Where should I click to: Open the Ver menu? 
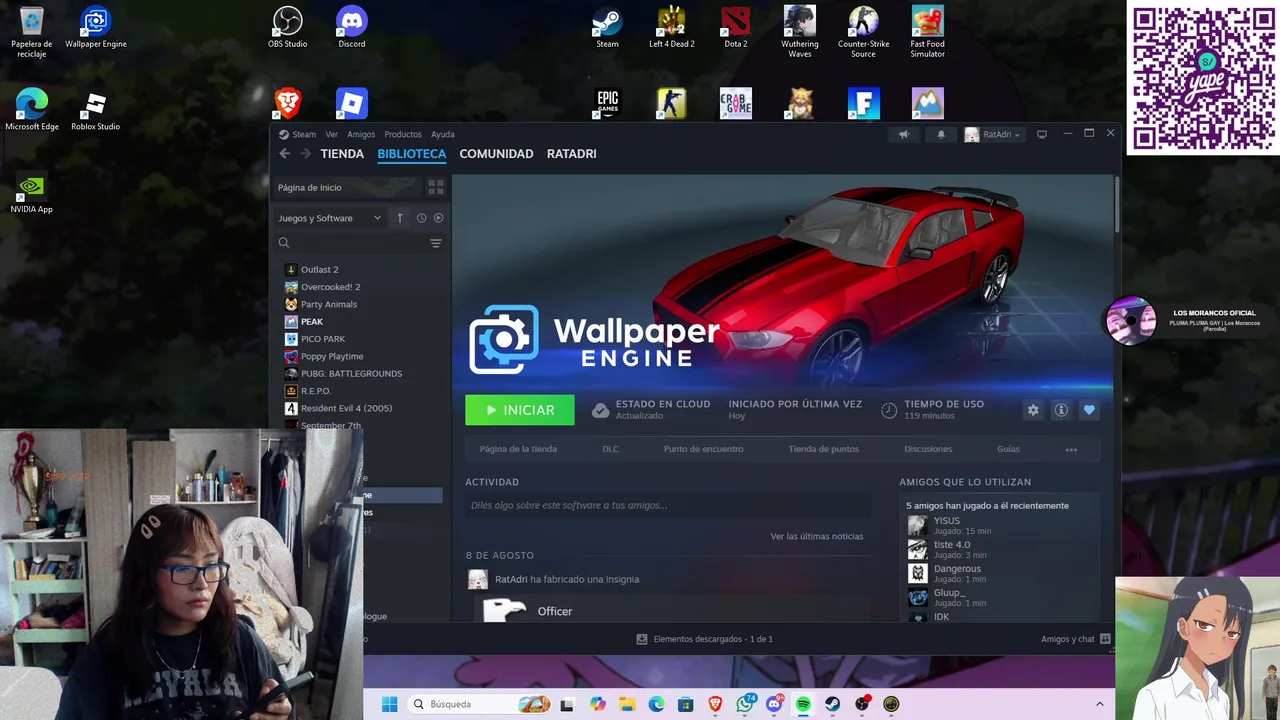pyautogui.click(x=331, y=134)
